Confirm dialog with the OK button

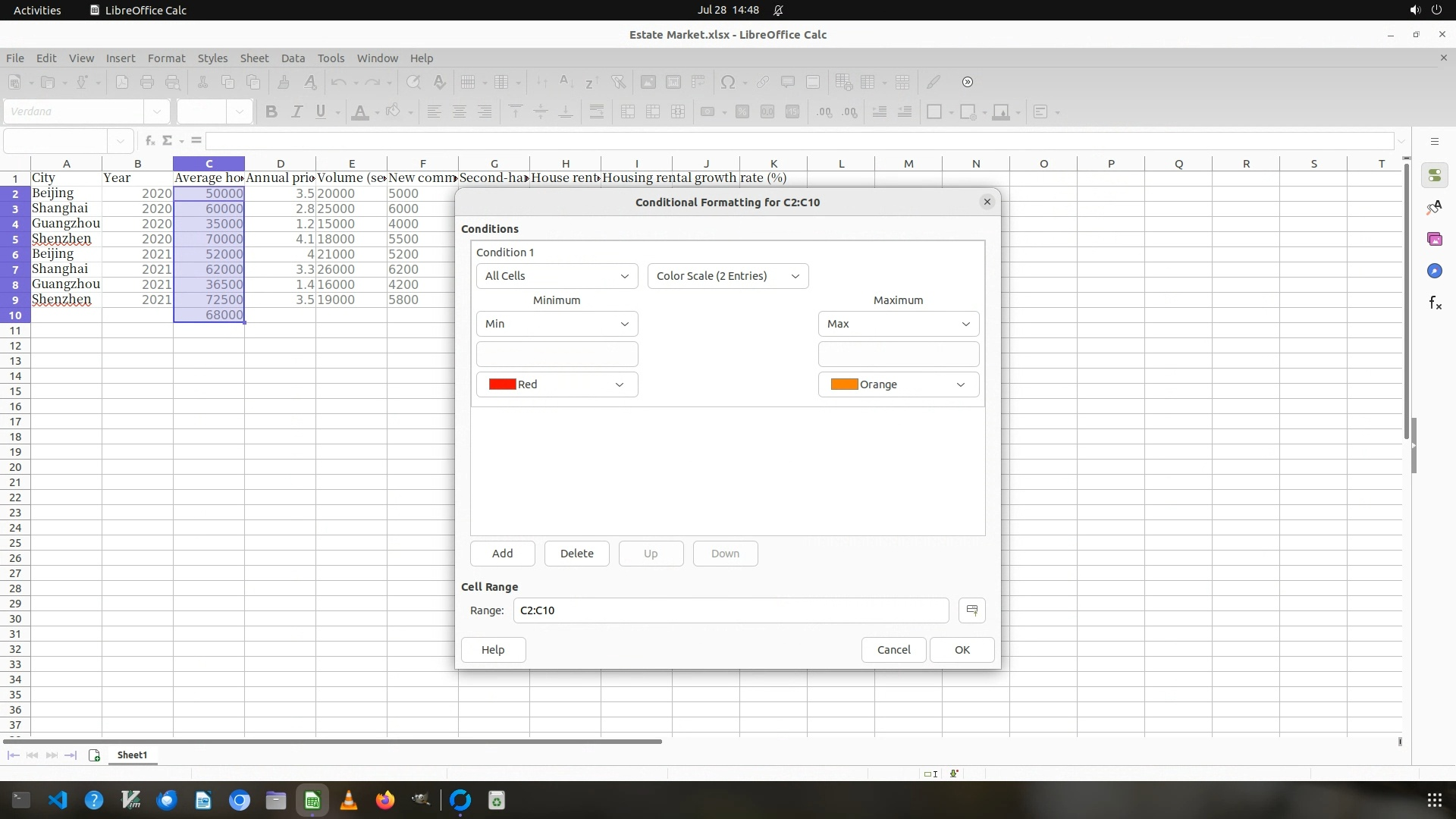[x=962, y=650]
